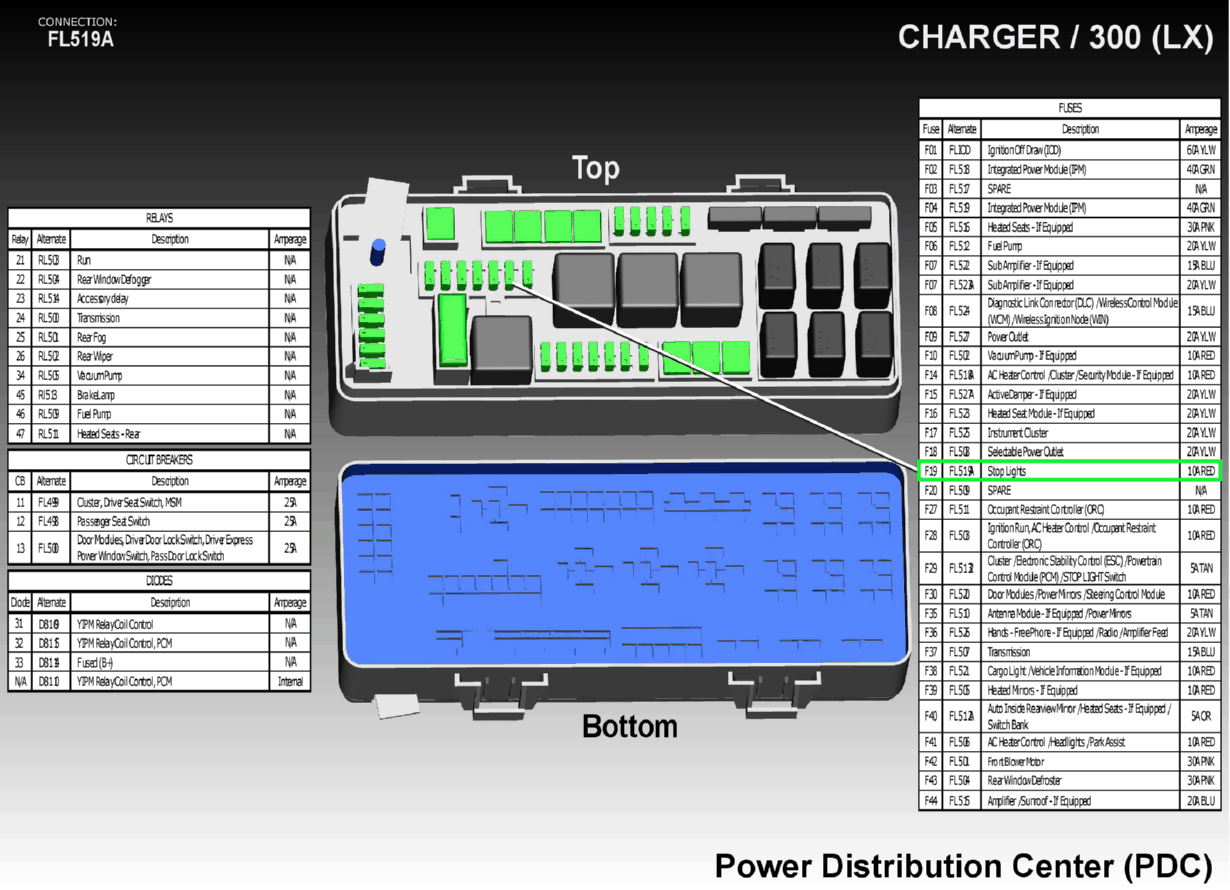
Task: Click 'Selectable Power Outlet' fuse F18
Action: click(1028, 452)
